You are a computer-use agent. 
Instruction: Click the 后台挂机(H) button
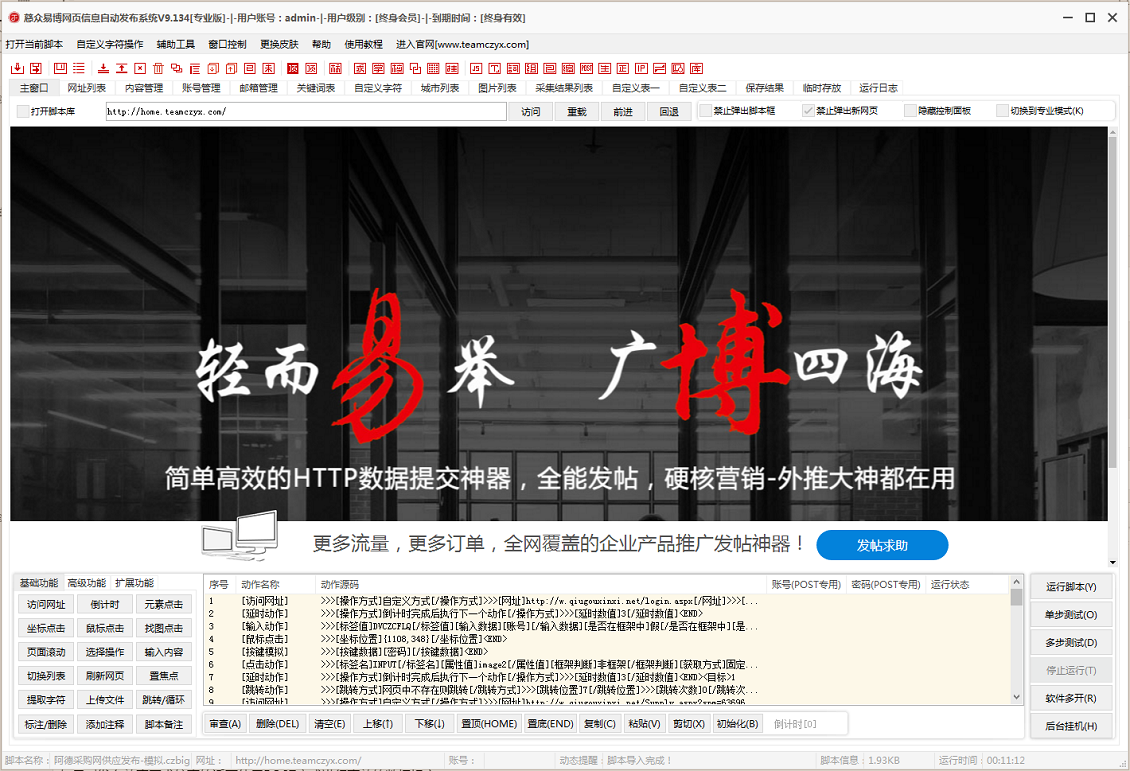1071,726
